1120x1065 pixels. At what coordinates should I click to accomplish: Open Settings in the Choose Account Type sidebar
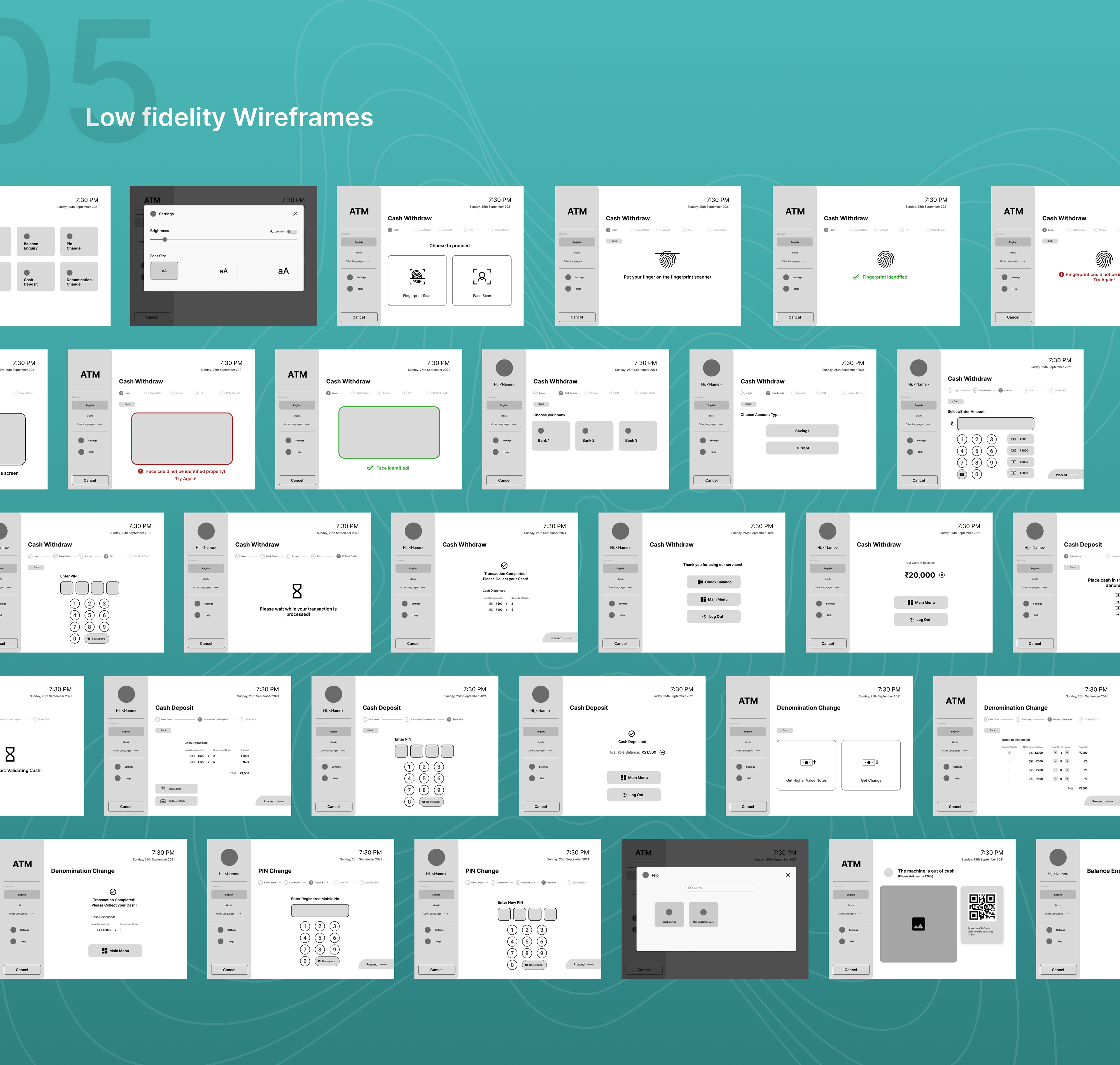709,441
